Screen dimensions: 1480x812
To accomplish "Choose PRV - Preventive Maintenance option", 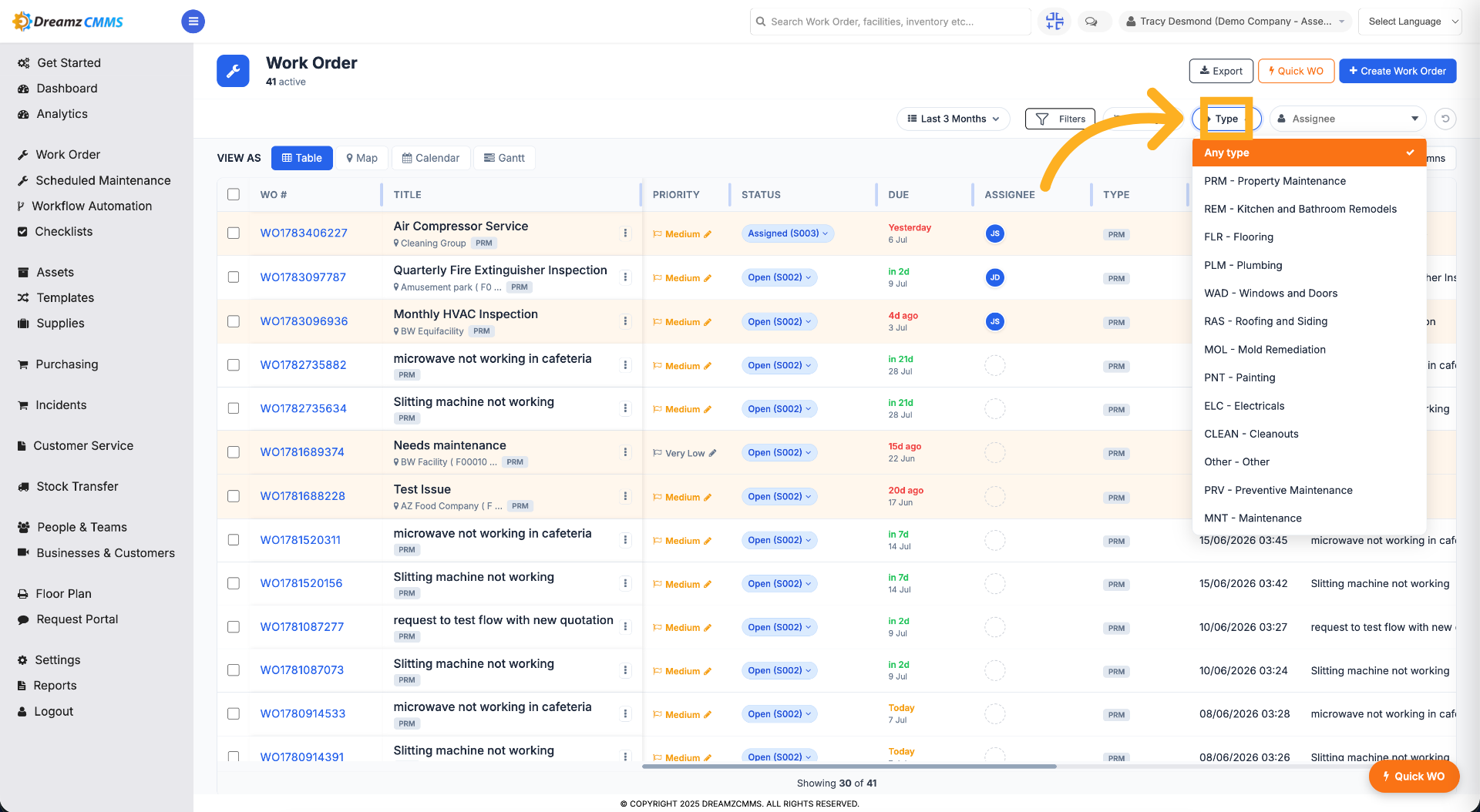I will point(1309,490).
